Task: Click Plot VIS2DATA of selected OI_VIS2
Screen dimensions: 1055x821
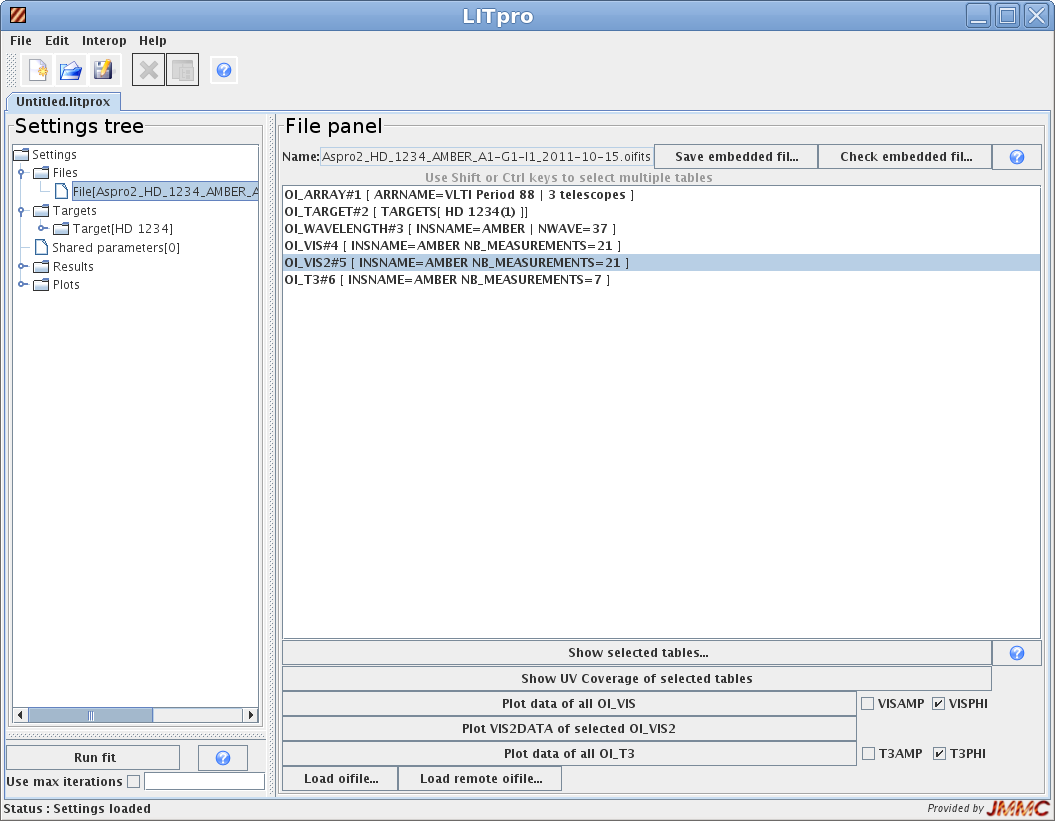Action: [569, 728]
